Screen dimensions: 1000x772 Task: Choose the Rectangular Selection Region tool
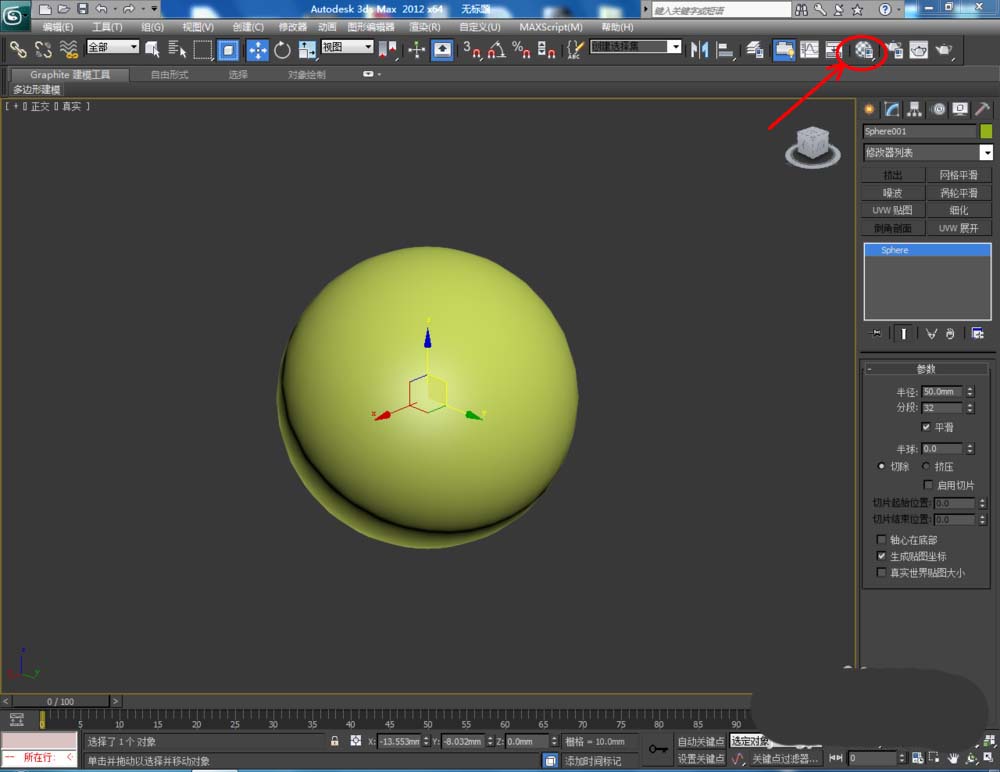[x=202, y=49]
